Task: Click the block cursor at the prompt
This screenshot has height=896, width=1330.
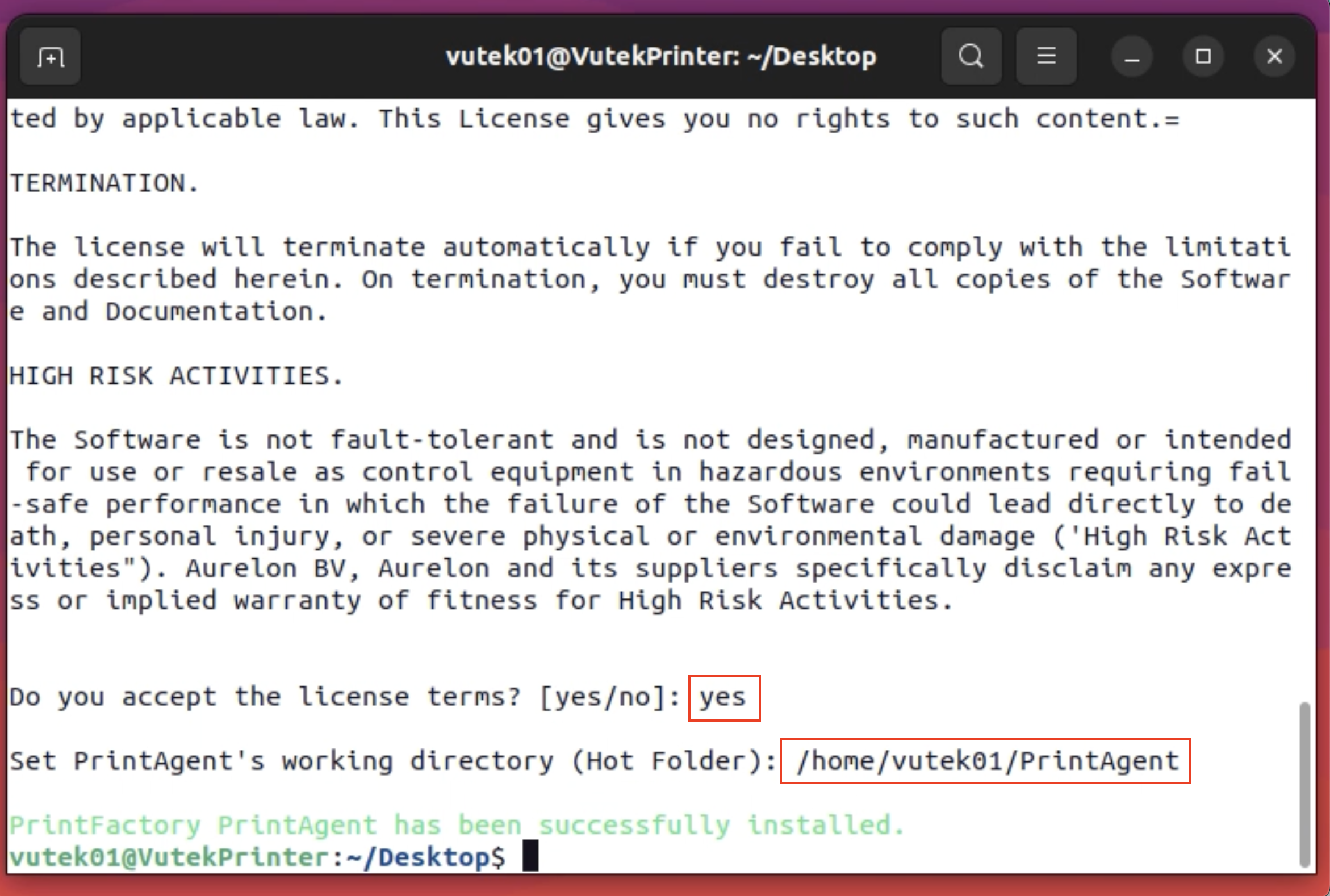Action: click(x=530, y=856)
